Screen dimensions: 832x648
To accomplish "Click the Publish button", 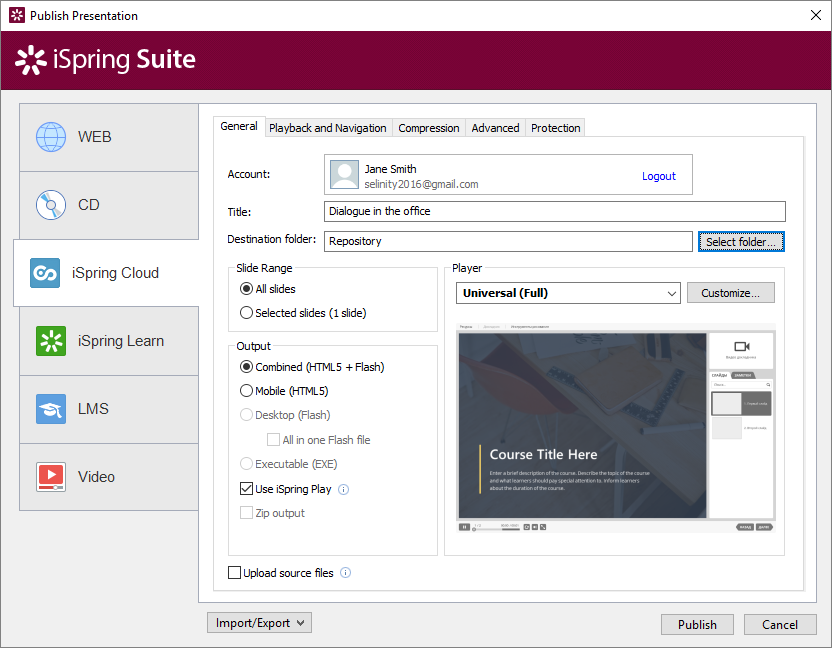I will click(x=697, y=624).
